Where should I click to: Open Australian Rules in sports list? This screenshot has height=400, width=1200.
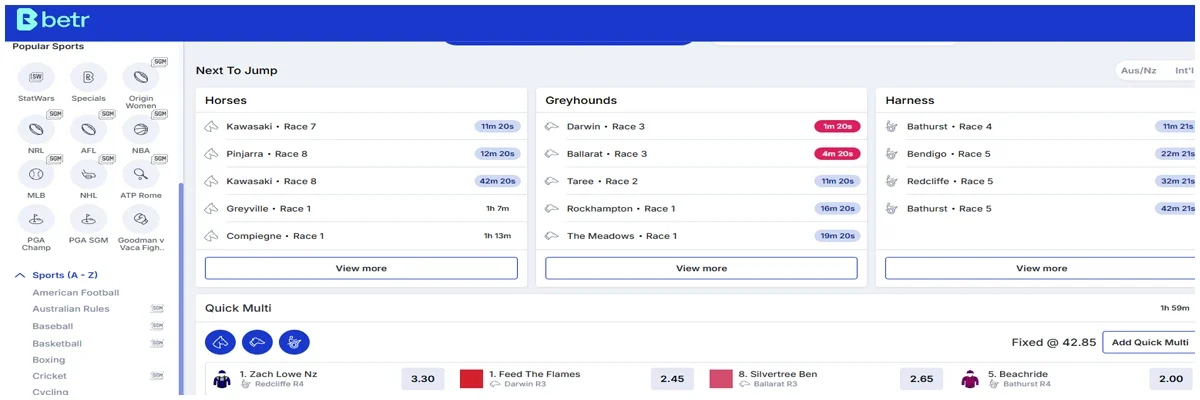click(71, 309)
